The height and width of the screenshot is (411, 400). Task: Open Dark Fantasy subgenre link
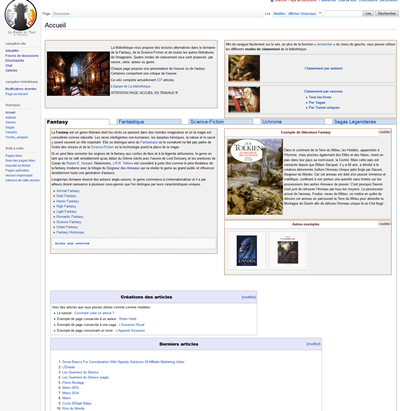pos(66,196)
